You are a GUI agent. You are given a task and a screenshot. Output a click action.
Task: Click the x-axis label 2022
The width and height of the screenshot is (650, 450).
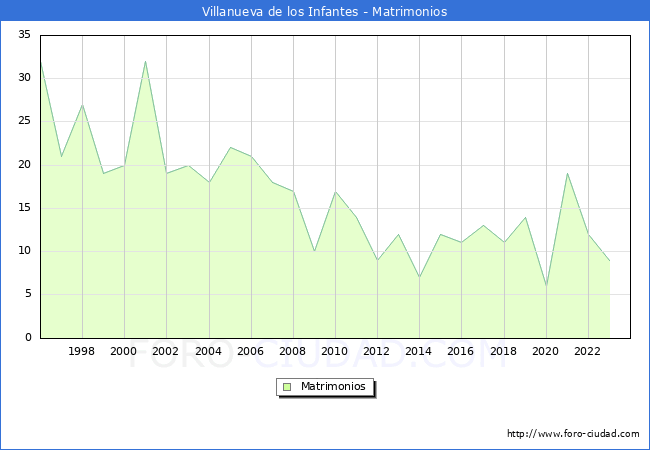coord(587,351)
